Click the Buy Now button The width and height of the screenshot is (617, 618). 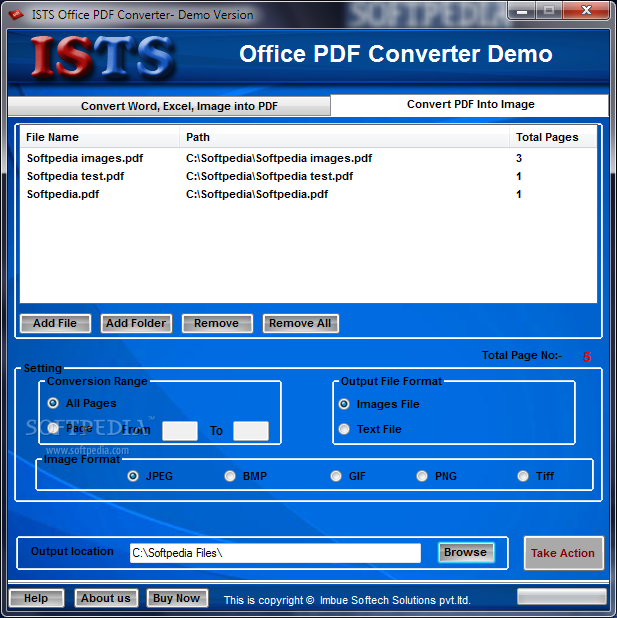point(177,598)
